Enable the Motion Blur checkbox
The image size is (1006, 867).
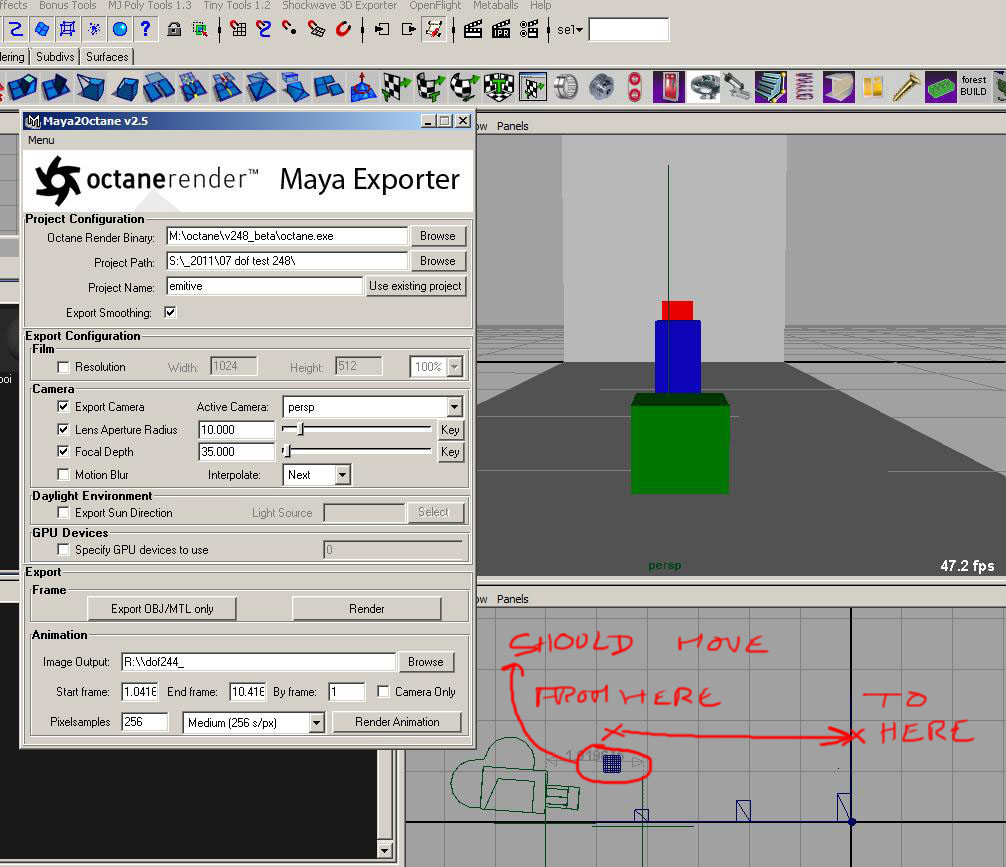click(63, 474)
